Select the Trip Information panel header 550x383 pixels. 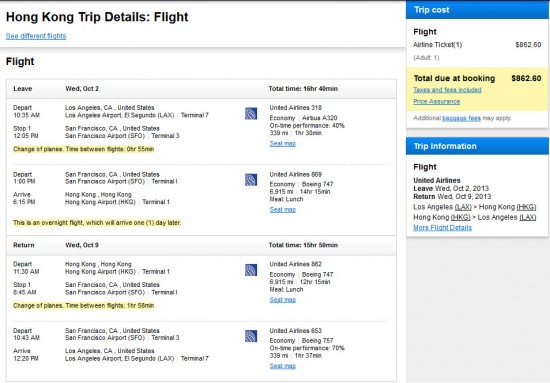point(477,146)
